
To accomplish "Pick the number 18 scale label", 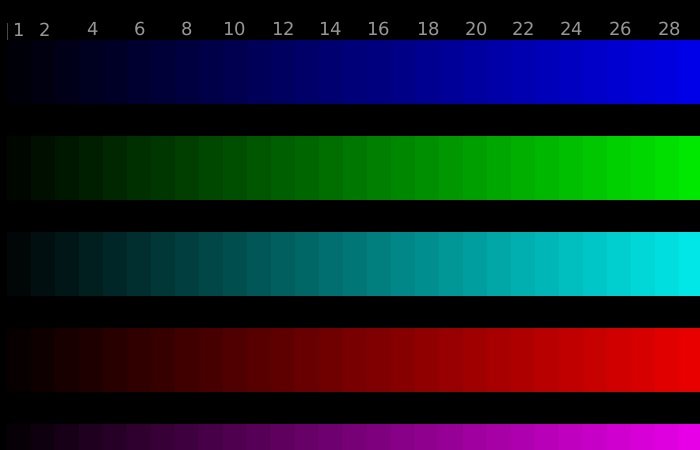I will pos(428,29).
